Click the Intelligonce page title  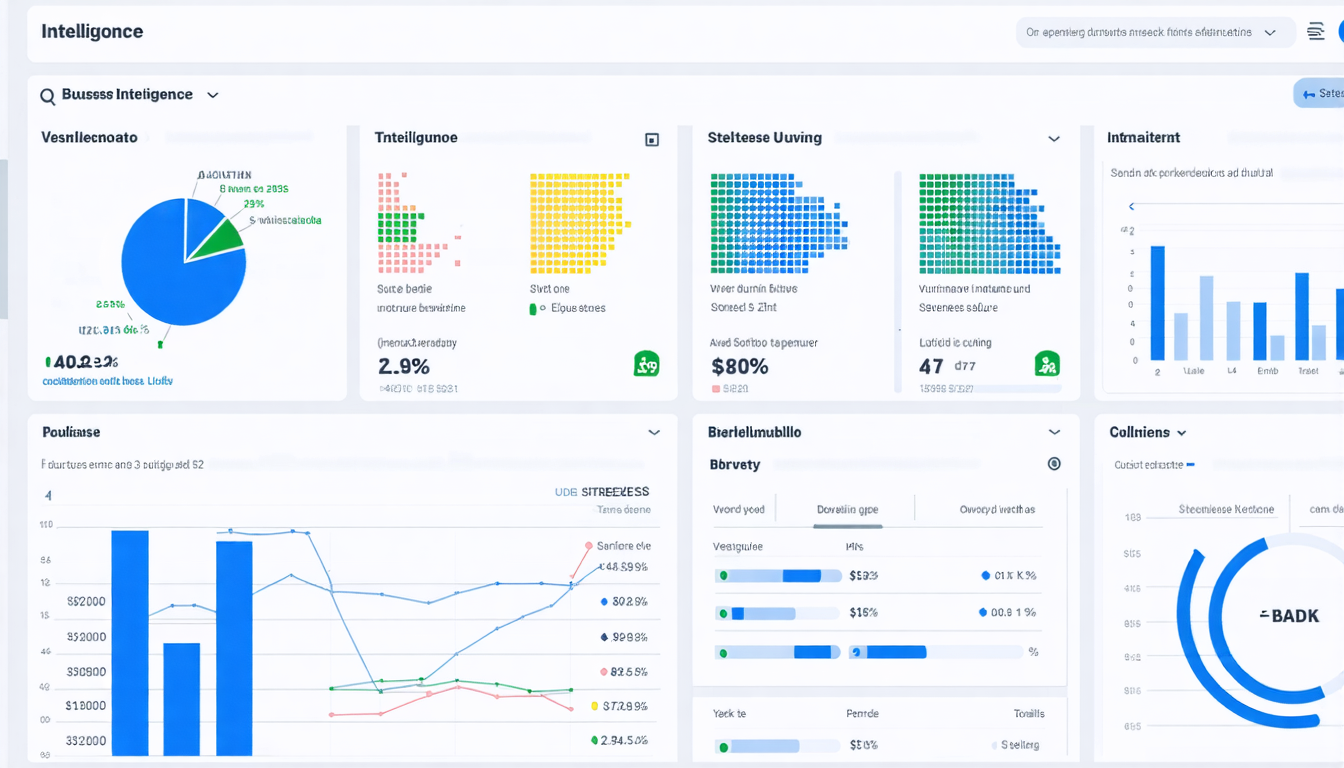click(x=92, y=32)
